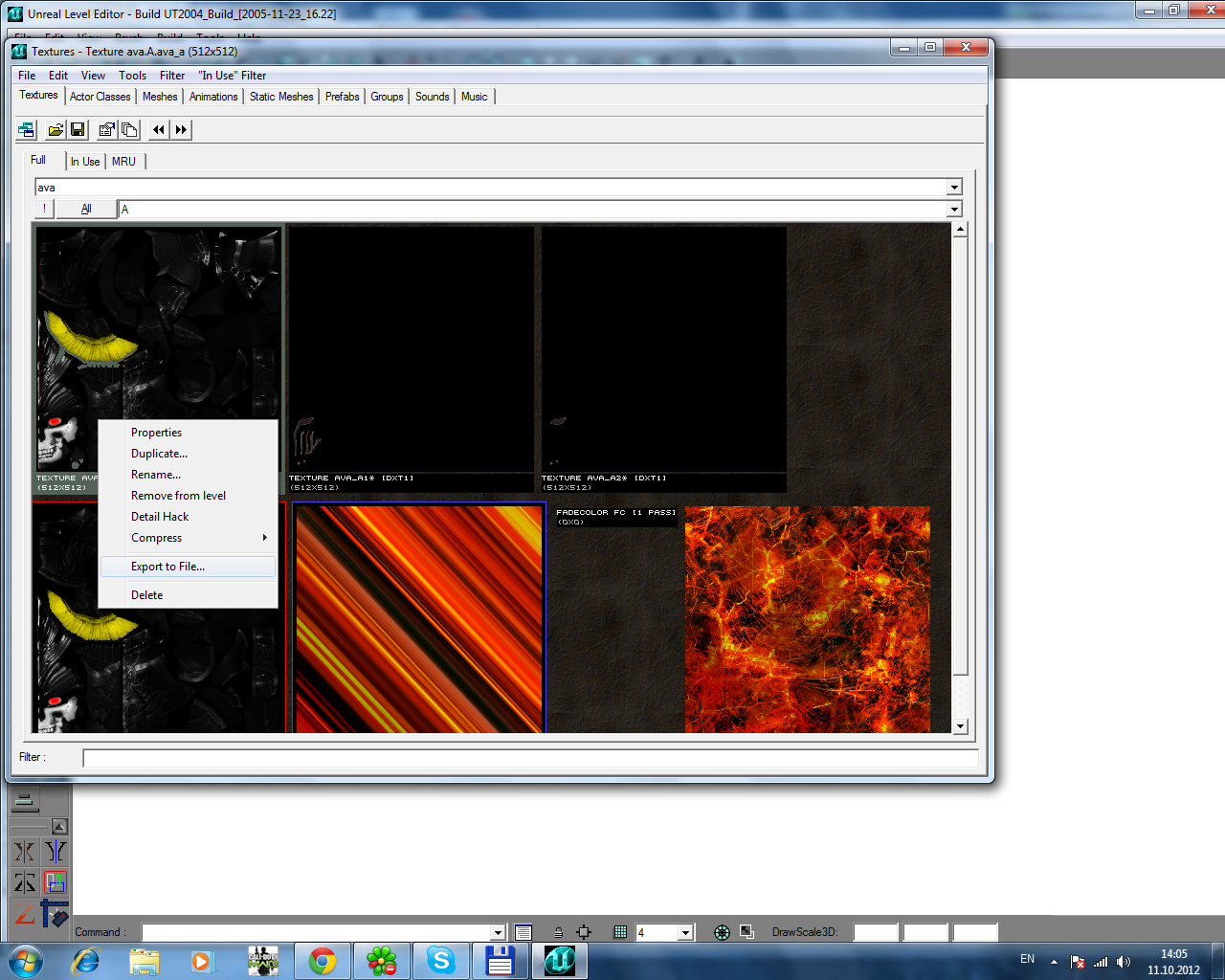The height and width of the screenshot is (980, 1225).
Task: Click the red Z clipping tool icon
Action: coord(25,914)
